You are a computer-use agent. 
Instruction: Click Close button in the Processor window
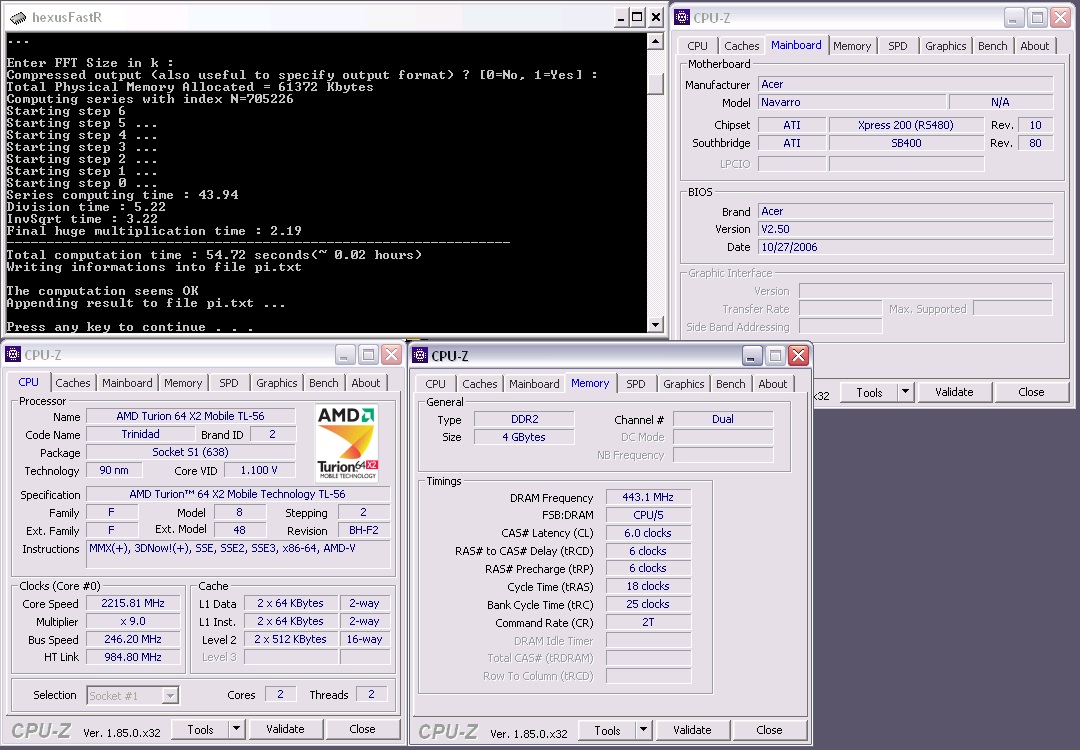point(362,729)
